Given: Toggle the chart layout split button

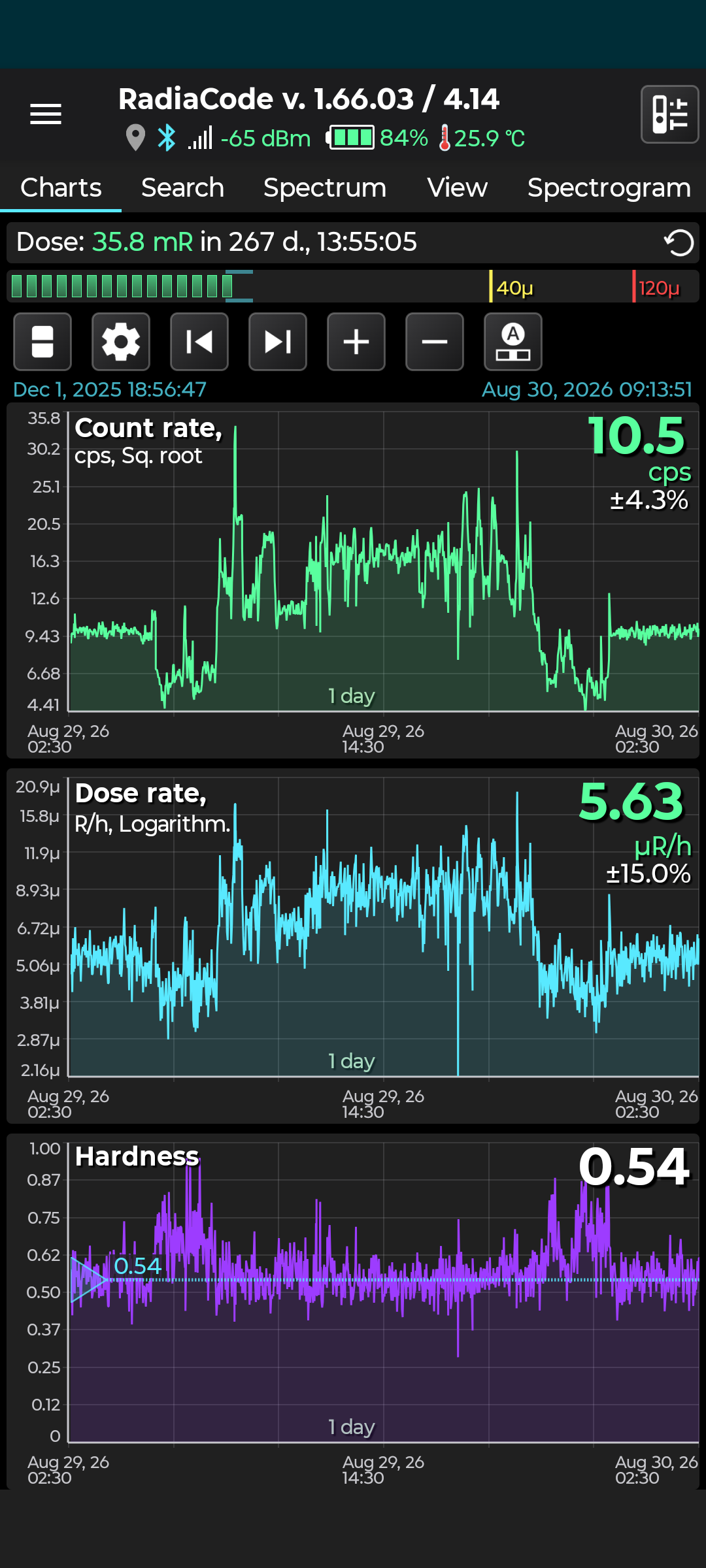Looking at the screenshot, I should coord(42,342).
